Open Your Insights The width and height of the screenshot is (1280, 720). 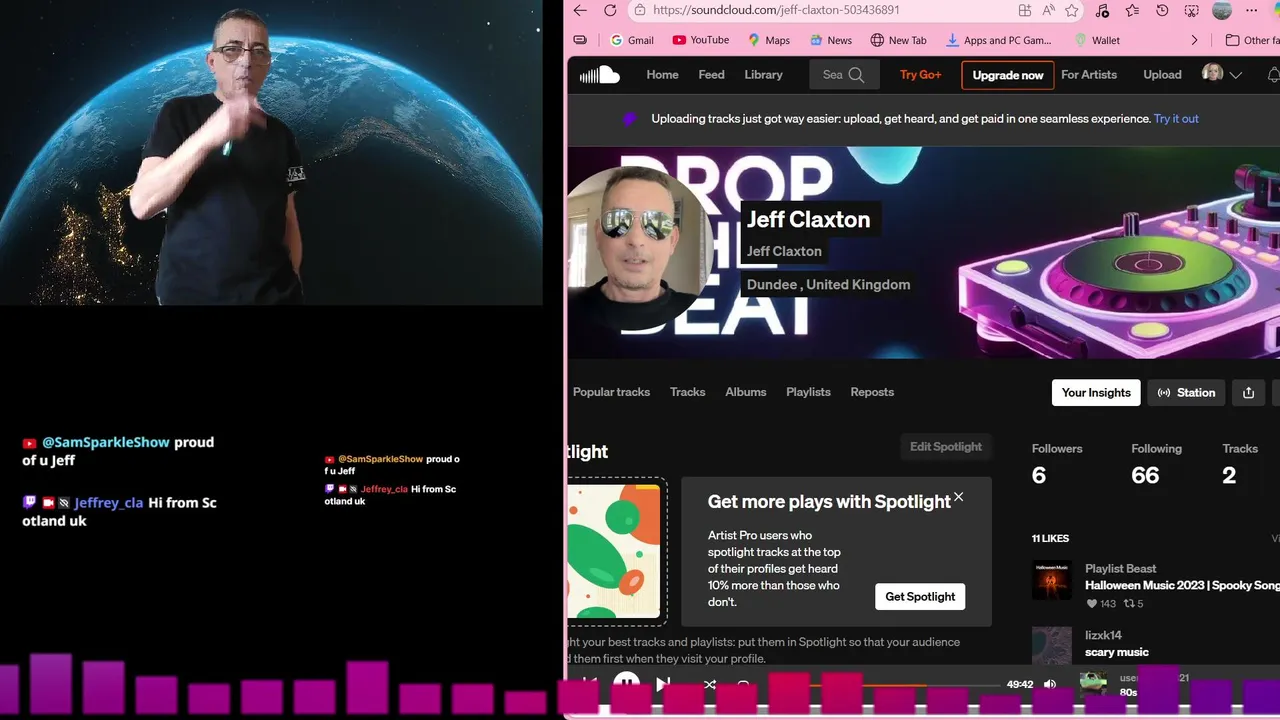(x=1096, y=393)
